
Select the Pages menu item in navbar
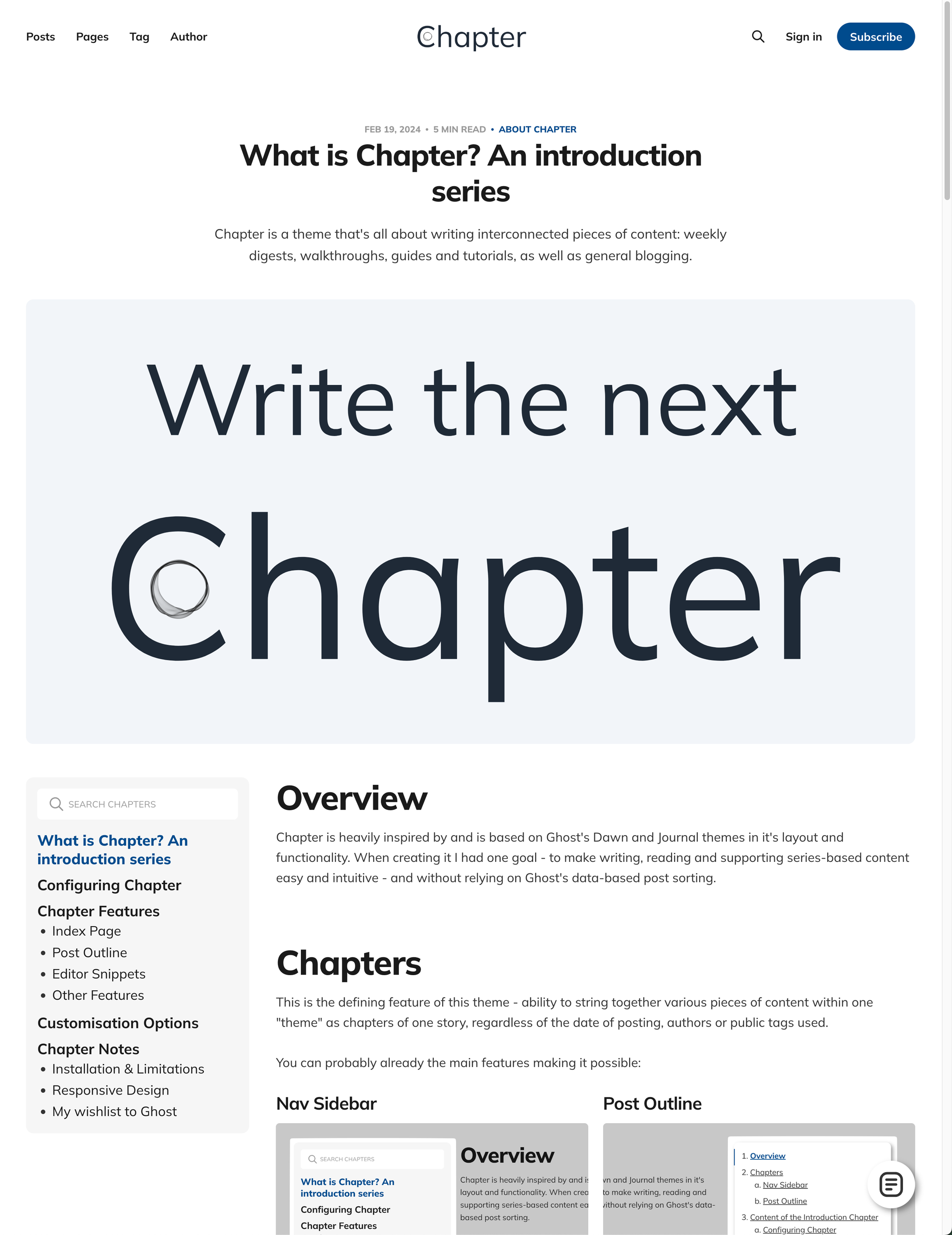tap(92, 36)
